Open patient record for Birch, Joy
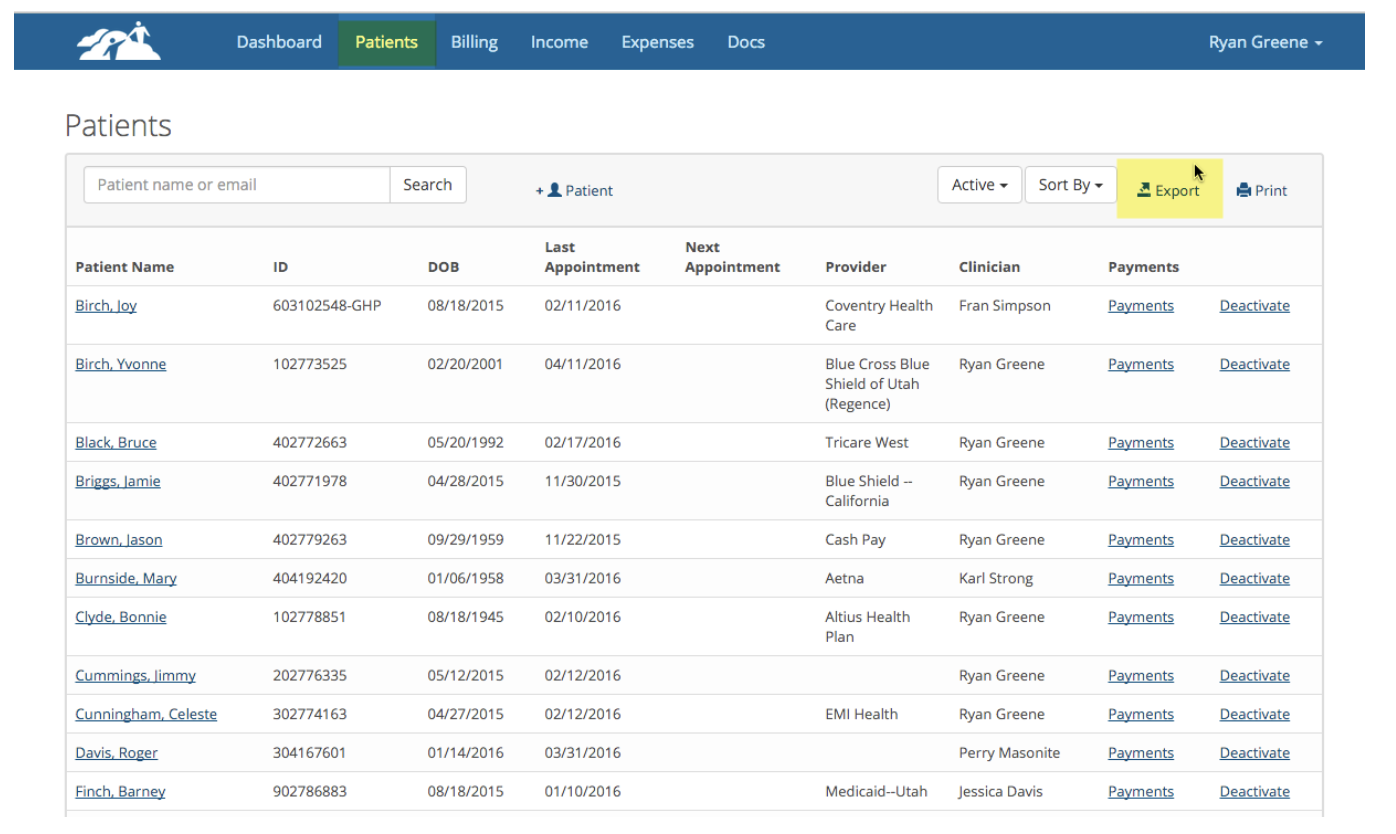The width and height of the screenshot is (1396, 834). coord(105,305)
